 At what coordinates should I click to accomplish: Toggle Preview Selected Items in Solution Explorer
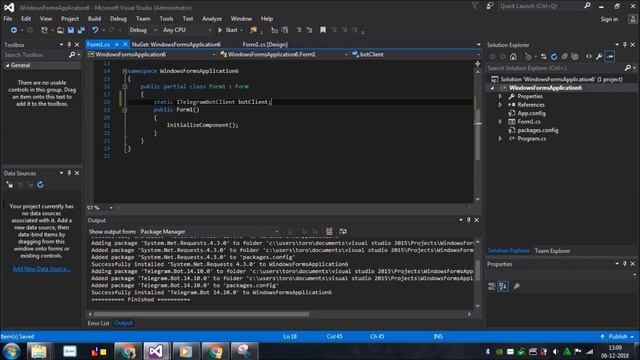point(610,57)
